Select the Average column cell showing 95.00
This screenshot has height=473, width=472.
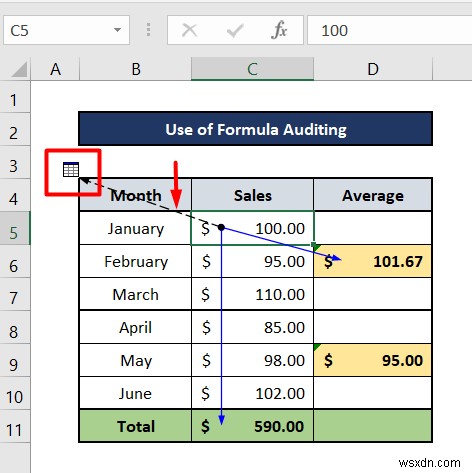coord(373,360)
